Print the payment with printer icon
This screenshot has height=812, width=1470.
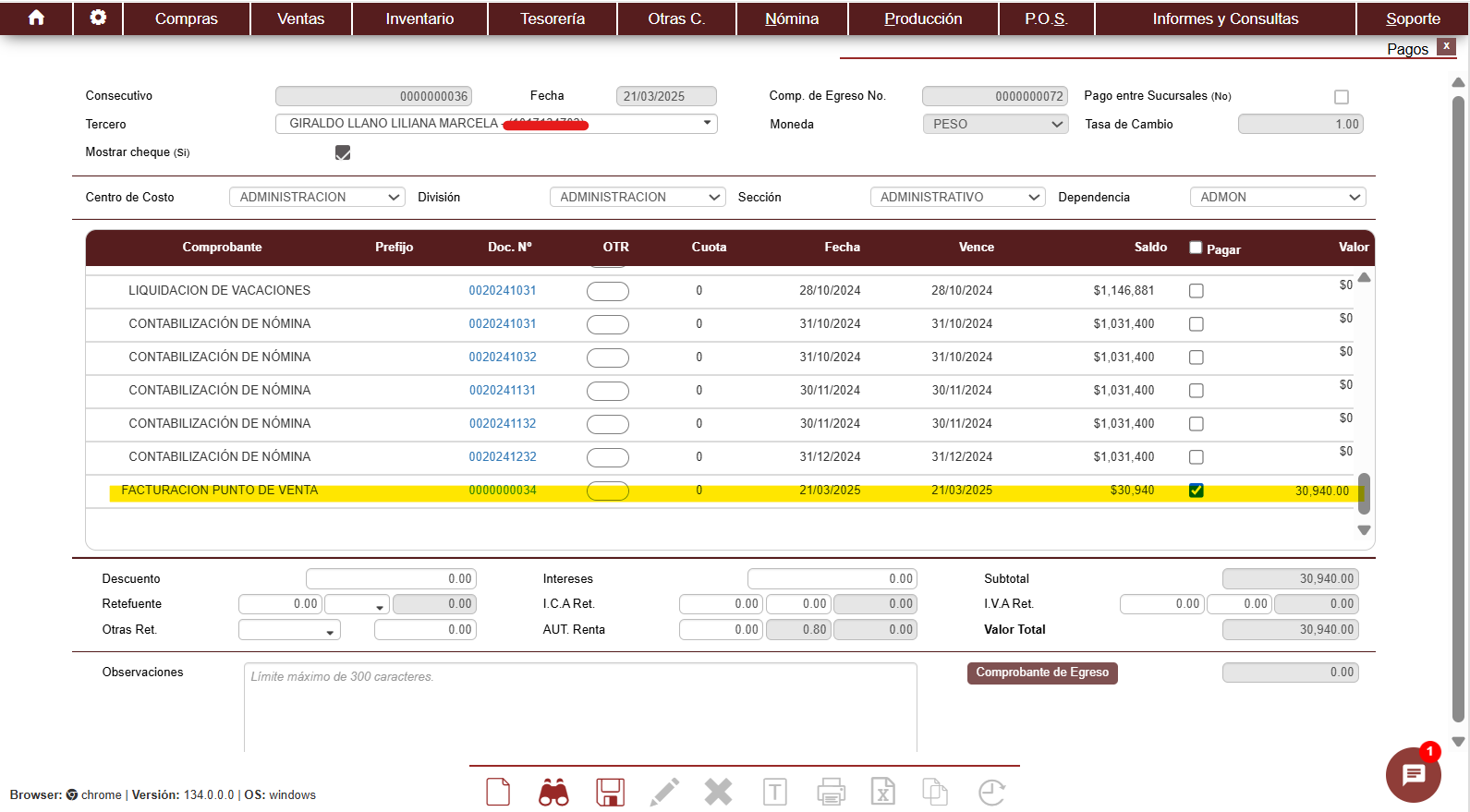coord(831,792)
